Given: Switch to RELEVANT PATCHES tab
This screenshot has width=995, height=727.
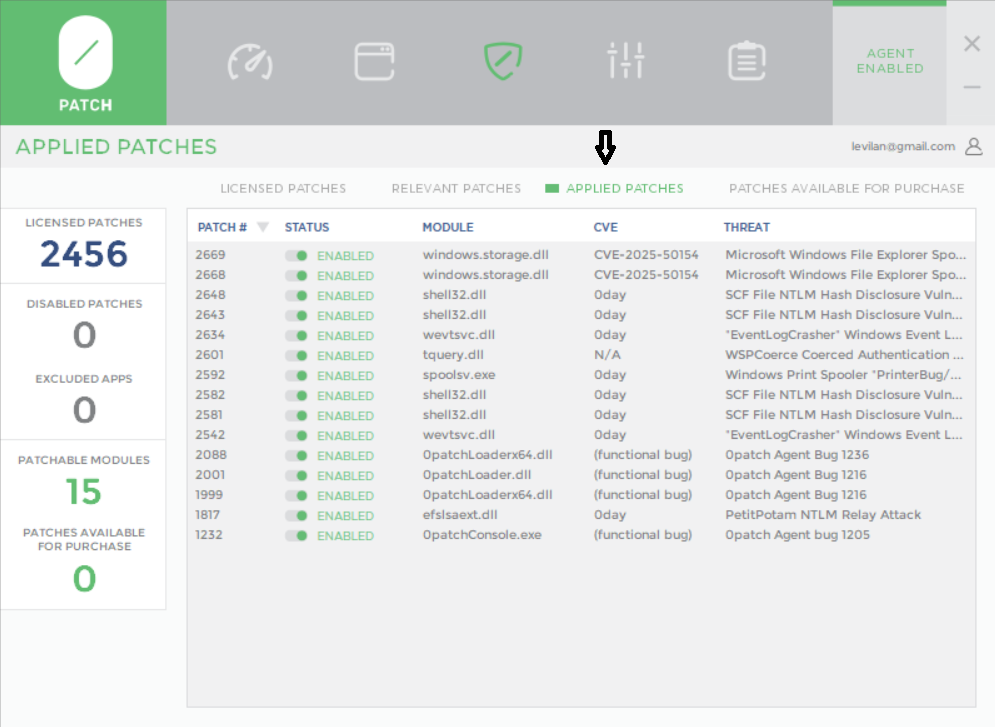Looking at the screenshot, I should [456, 188].
